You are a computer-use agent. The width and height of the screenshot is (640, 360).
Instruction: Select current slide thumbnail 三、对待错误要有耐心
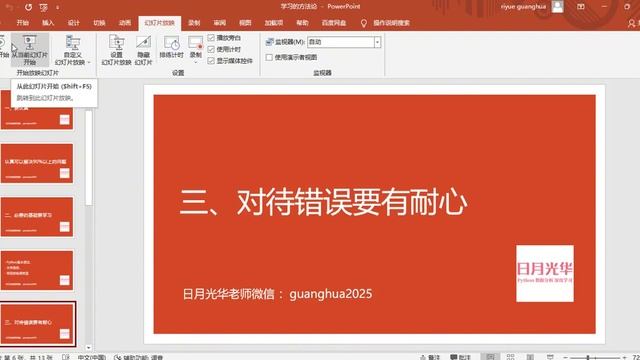point(38,324)
